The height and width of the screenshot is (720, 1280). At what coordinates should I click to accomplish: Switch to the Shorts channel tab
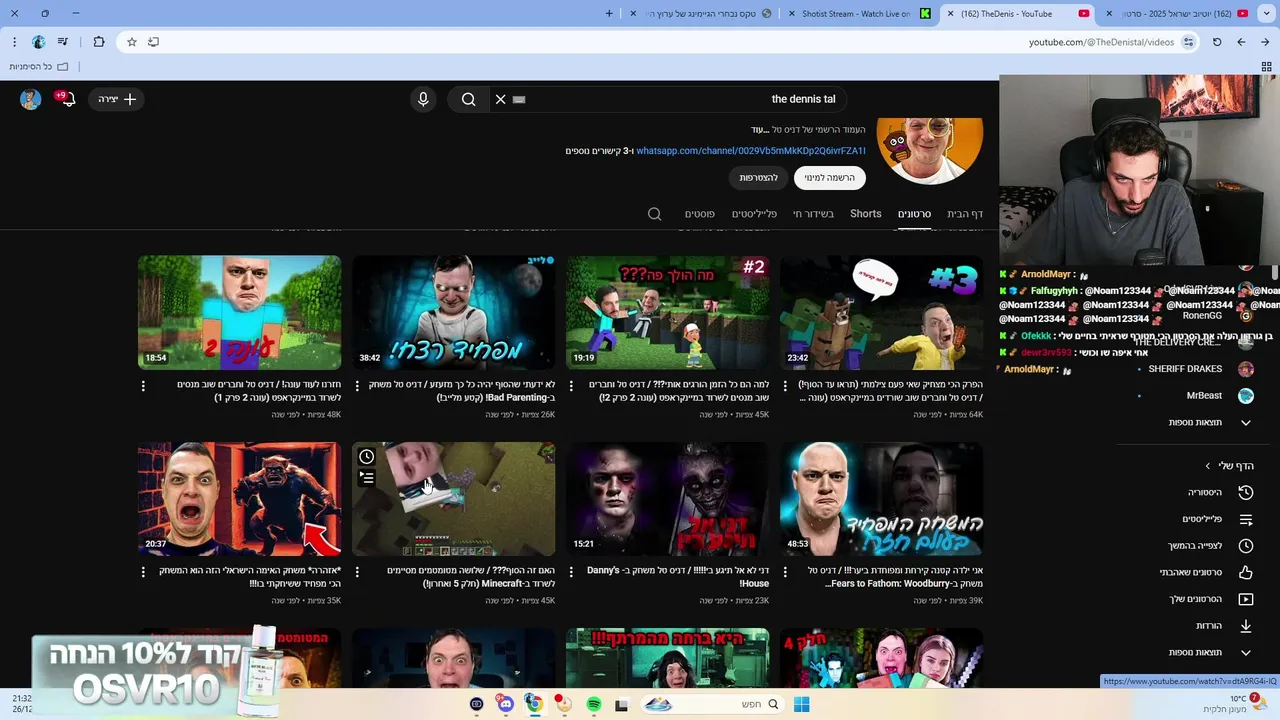point(866,214)
